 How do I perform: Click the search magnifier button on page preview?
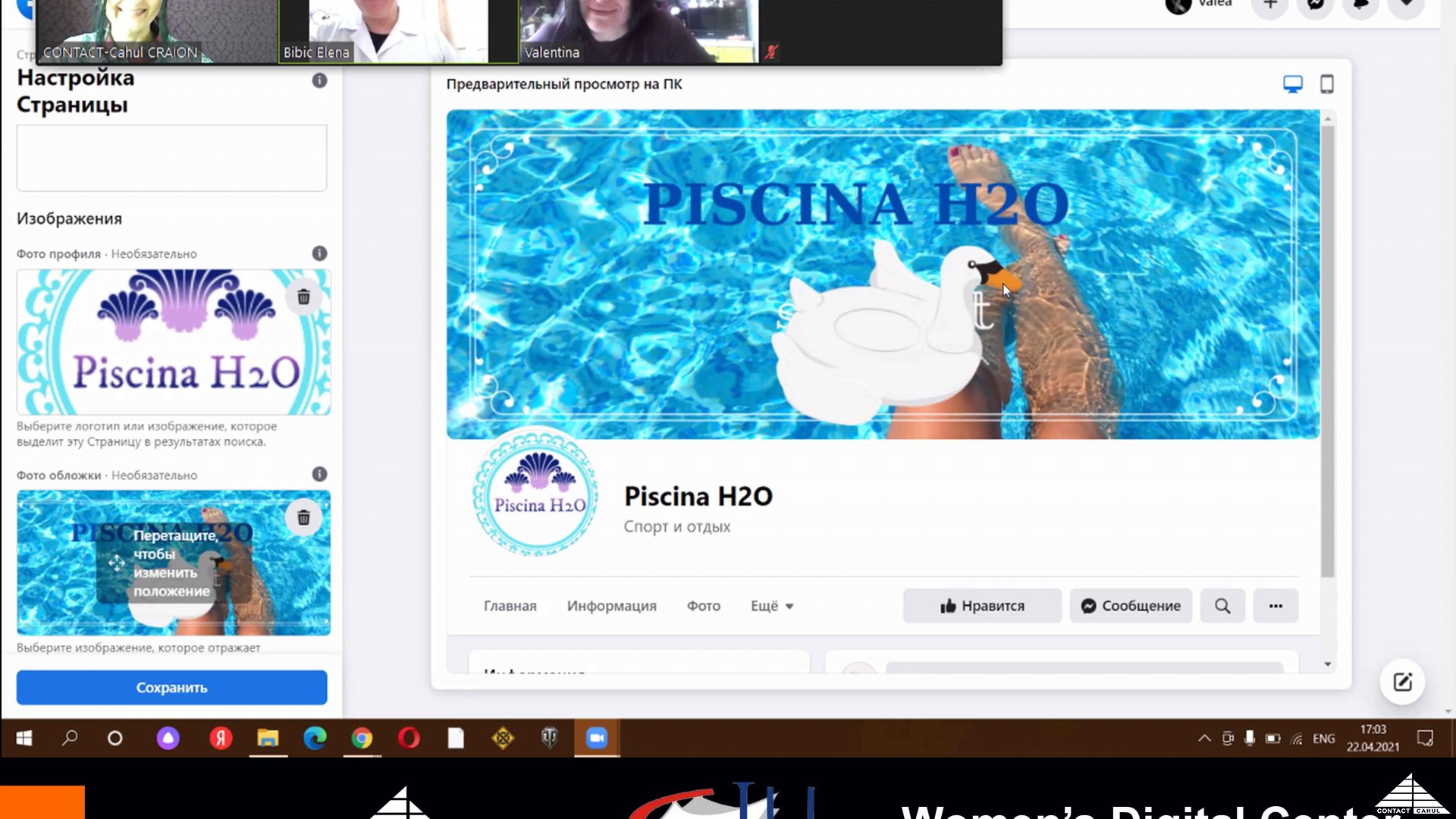coord(1222,606)
